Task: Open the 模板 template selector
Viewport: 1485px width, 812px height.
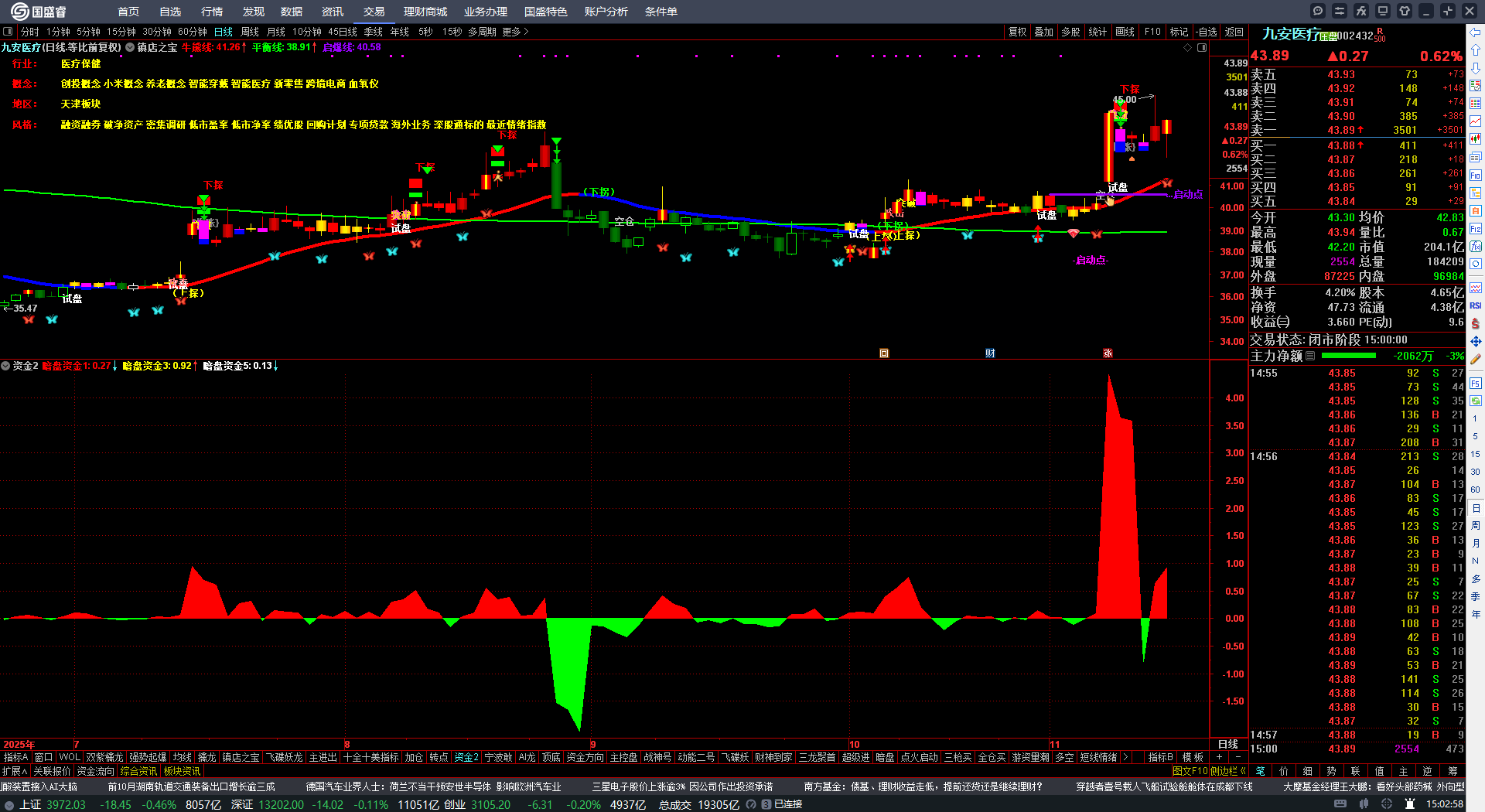Action: [x=1193, y=757]
